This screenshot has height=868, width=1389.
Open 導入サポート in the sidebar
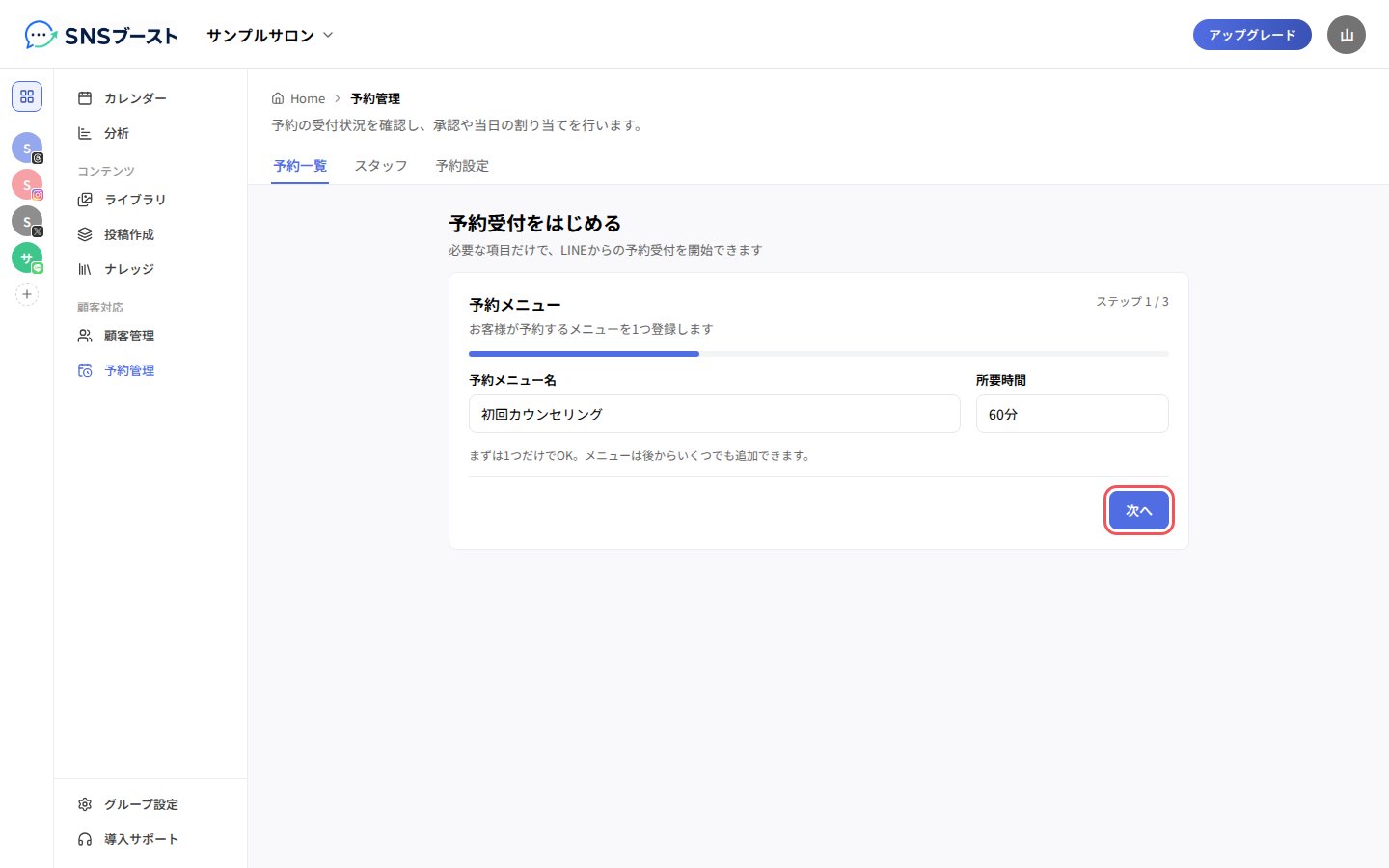[150, 839]
